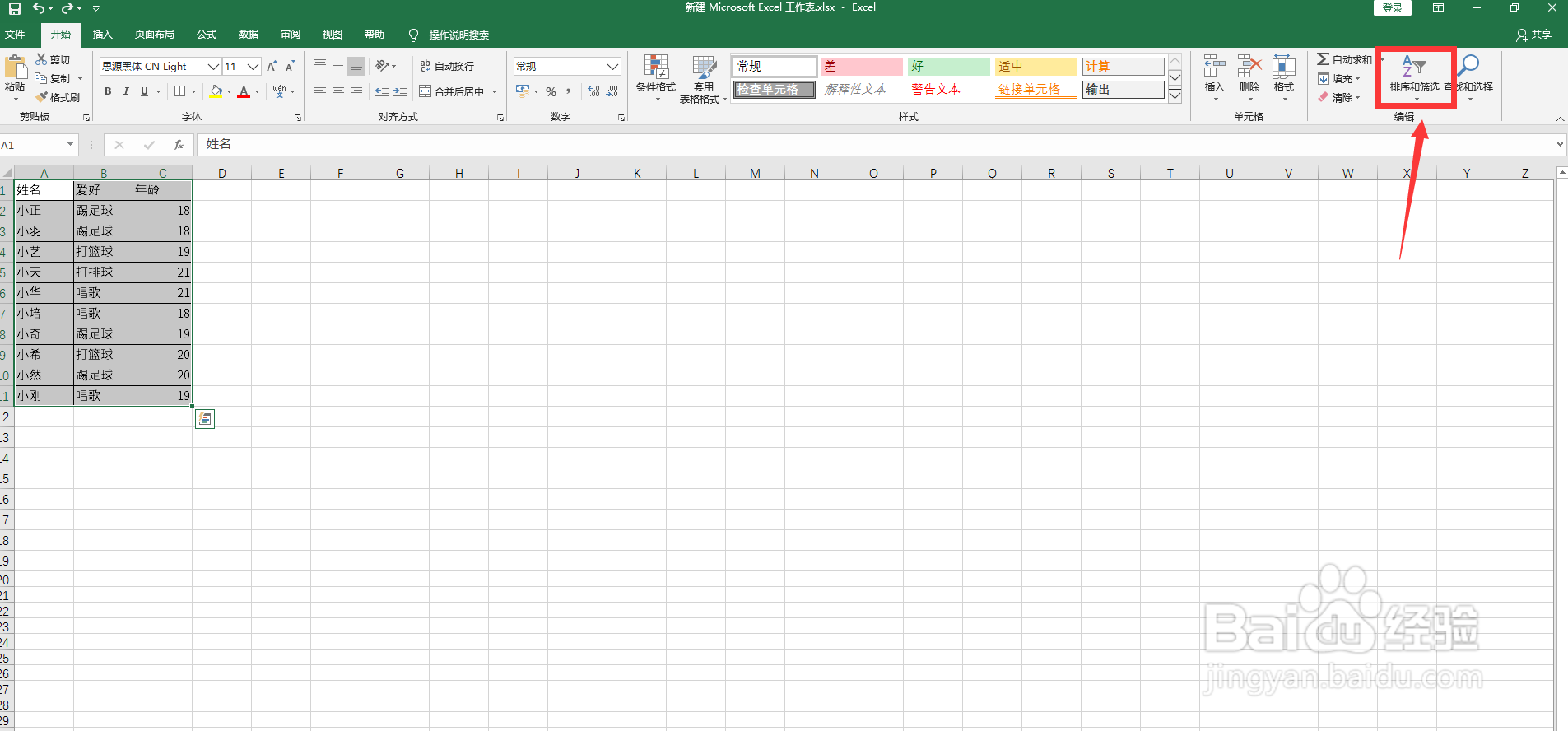Image resolution: width=1568 pixels, height=731 pixels.
Task: Toggle middle vertical alignment
Action: point(338,66)
